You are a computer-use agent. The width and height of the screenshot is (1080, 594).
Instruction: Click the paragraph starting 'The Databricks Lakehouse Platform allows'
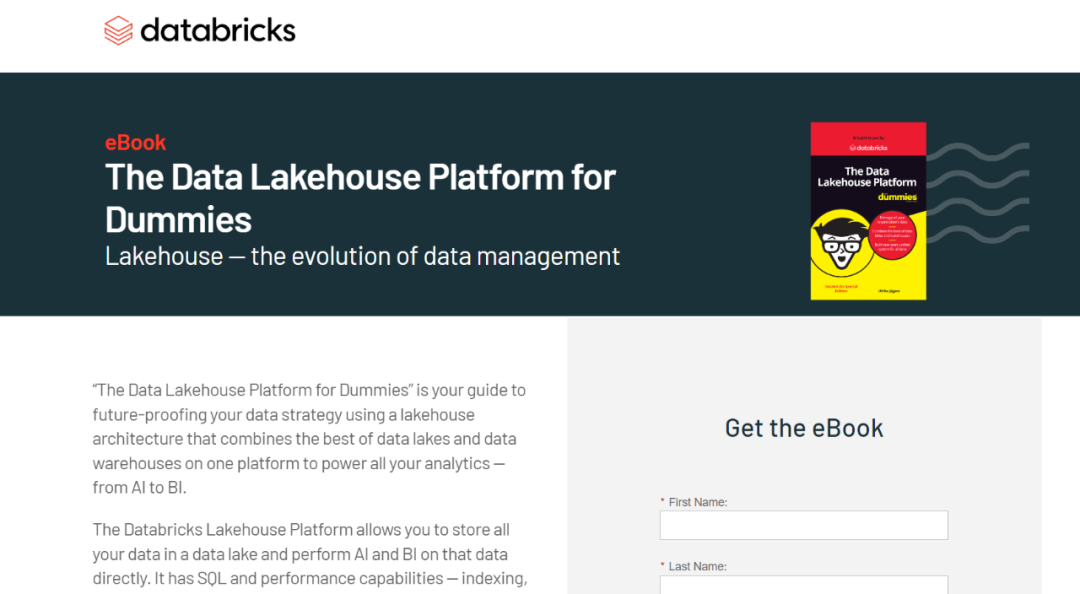point(310,554)
